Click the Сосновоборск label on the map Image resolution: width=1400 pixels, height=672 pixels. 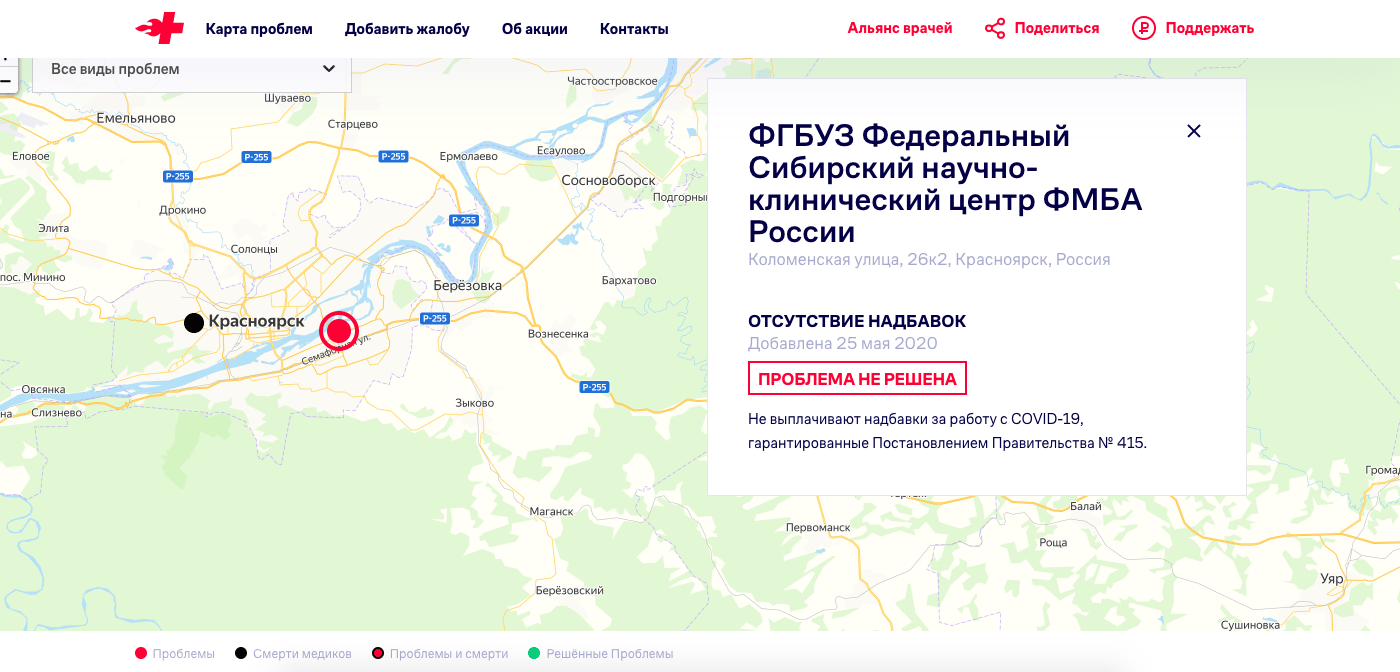[608, 180]
